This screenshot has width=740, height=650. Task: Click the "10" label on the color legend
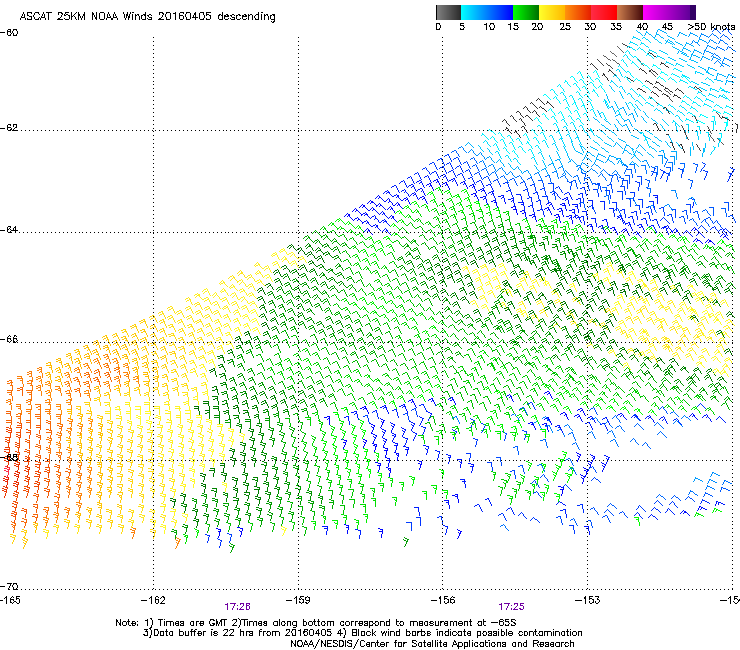click(489, 27)
